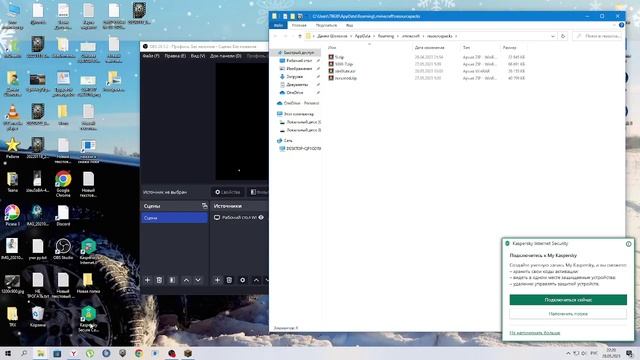This screenshot has height=360, width=640.
Task: Open This PC in Explorer sidebar
Action: [x=296, y=114]
